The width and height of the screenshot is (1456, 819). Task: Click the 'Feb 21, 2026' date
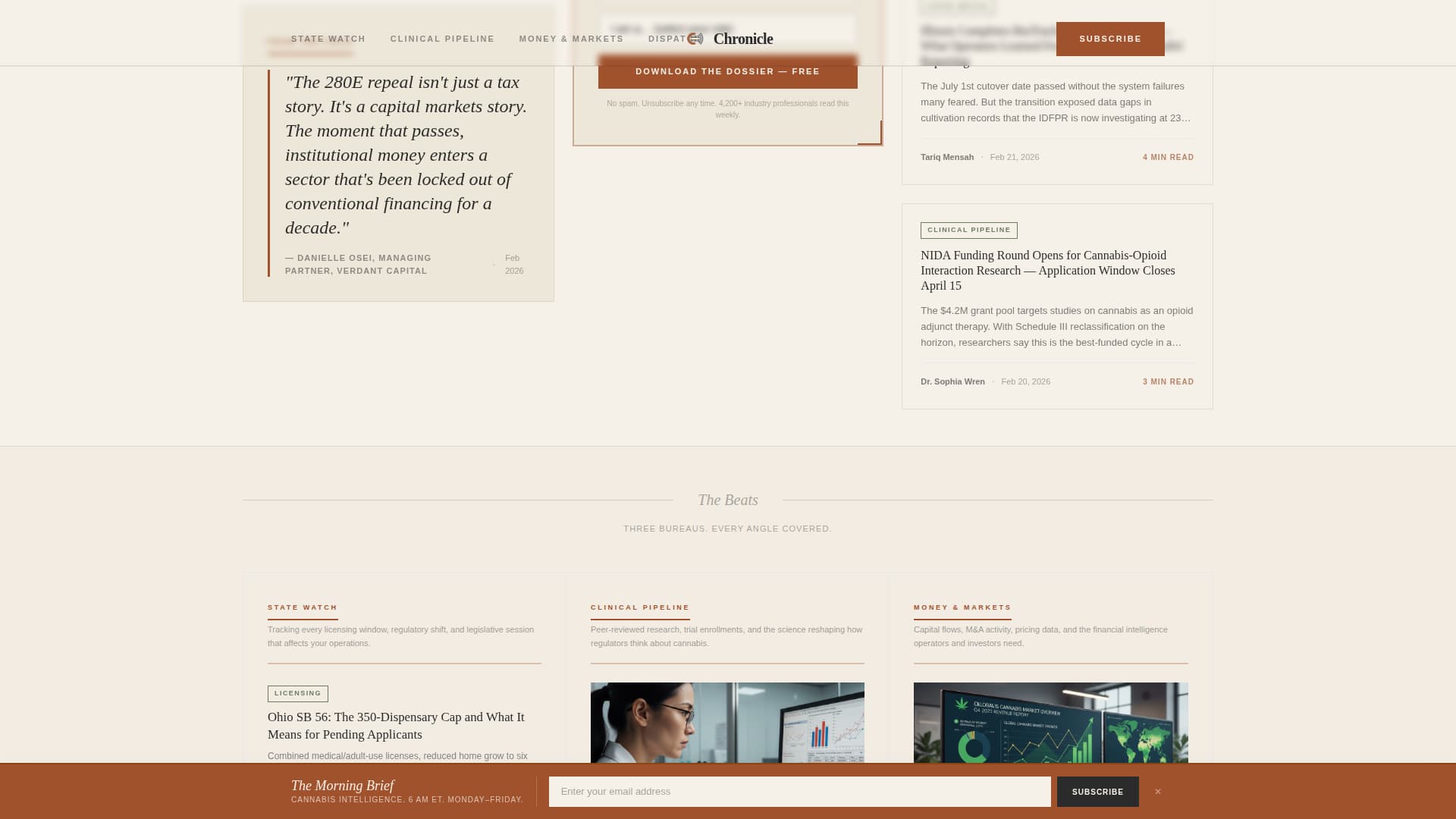[x=1014, y=157]
